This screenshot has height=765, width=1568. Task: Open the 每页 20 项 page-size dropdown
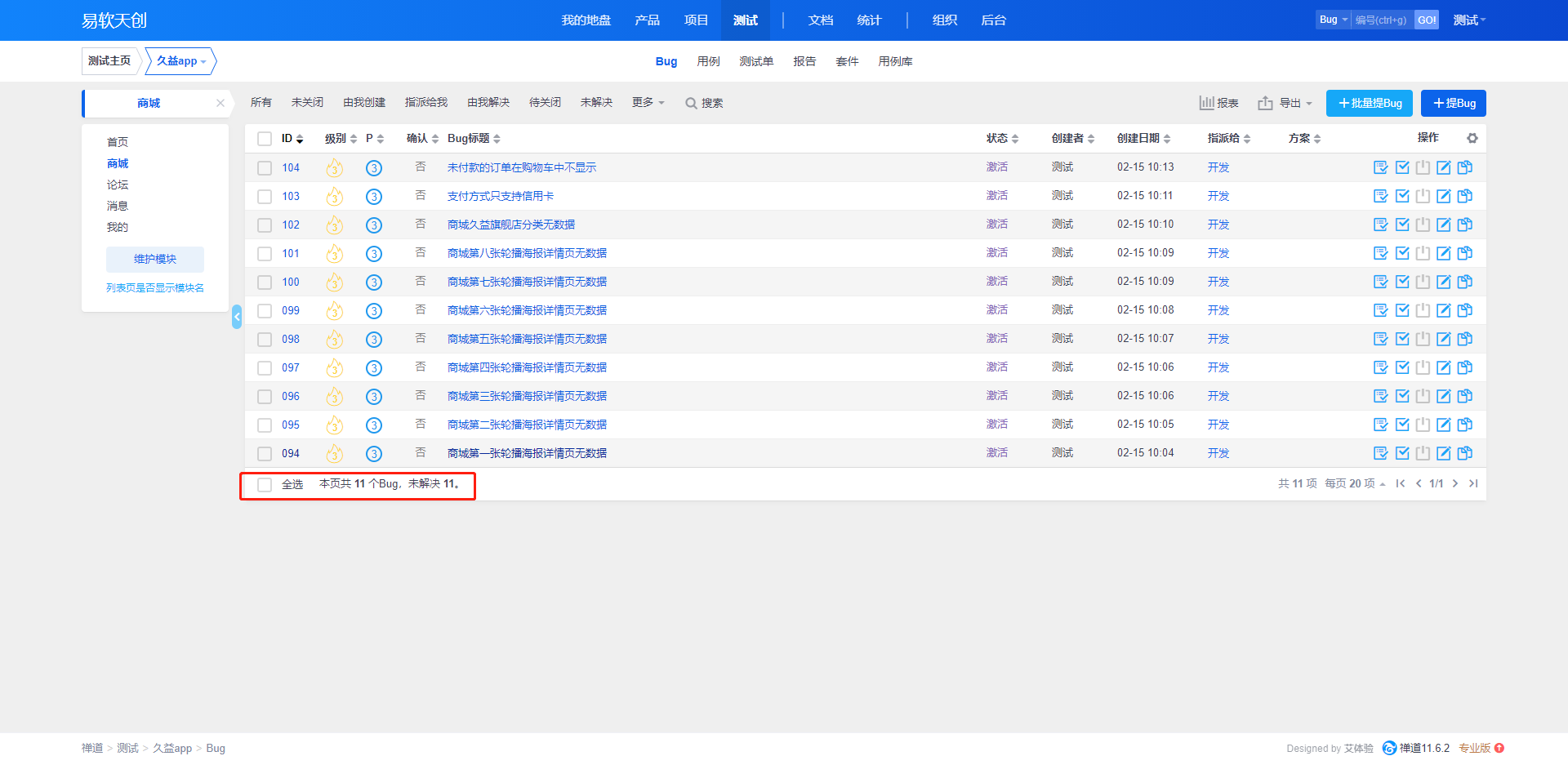[x=1355, y=483]
